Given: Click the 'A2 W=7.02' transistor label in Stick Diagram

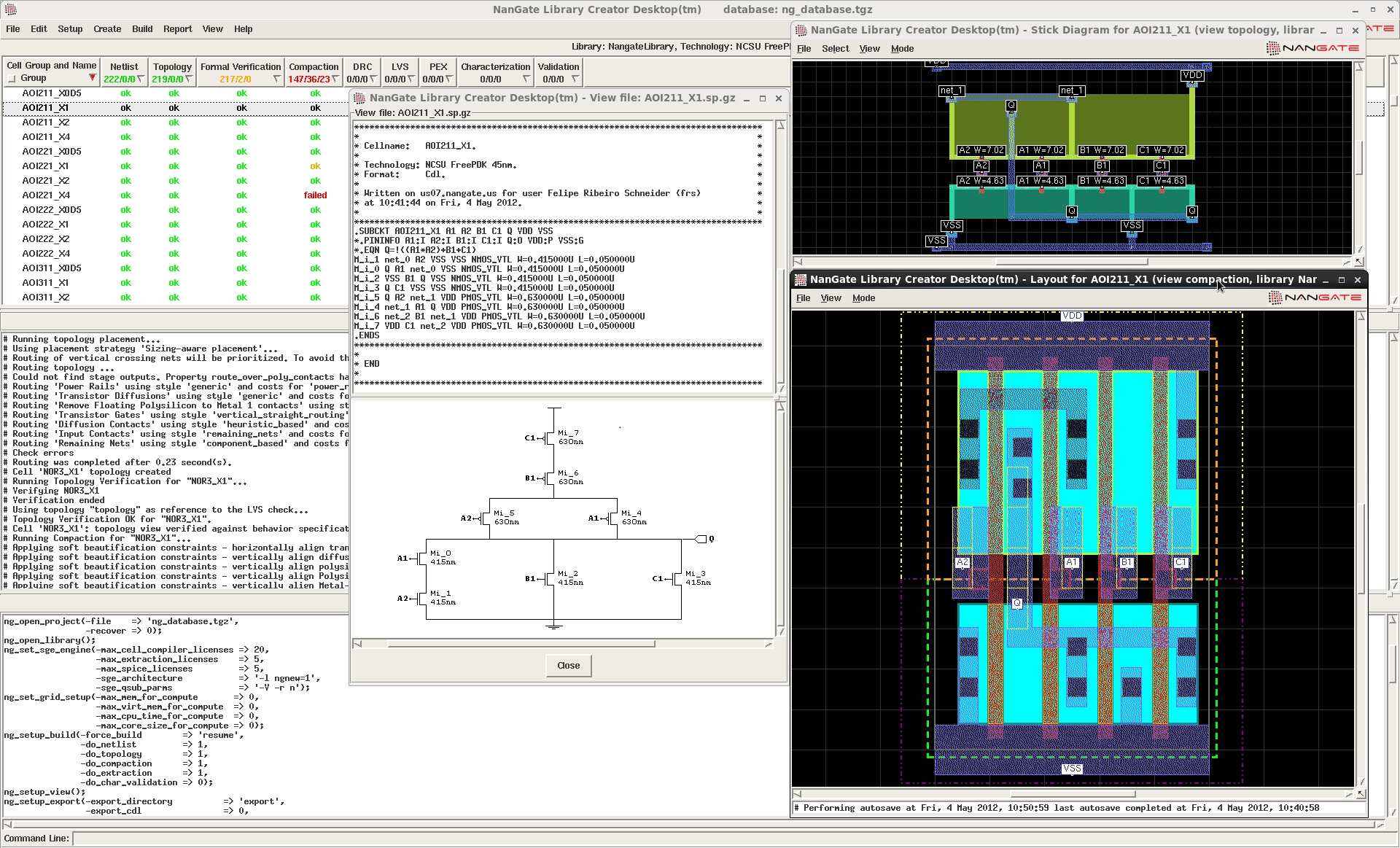Looking at the screenshot, I should tap(981, 150).
